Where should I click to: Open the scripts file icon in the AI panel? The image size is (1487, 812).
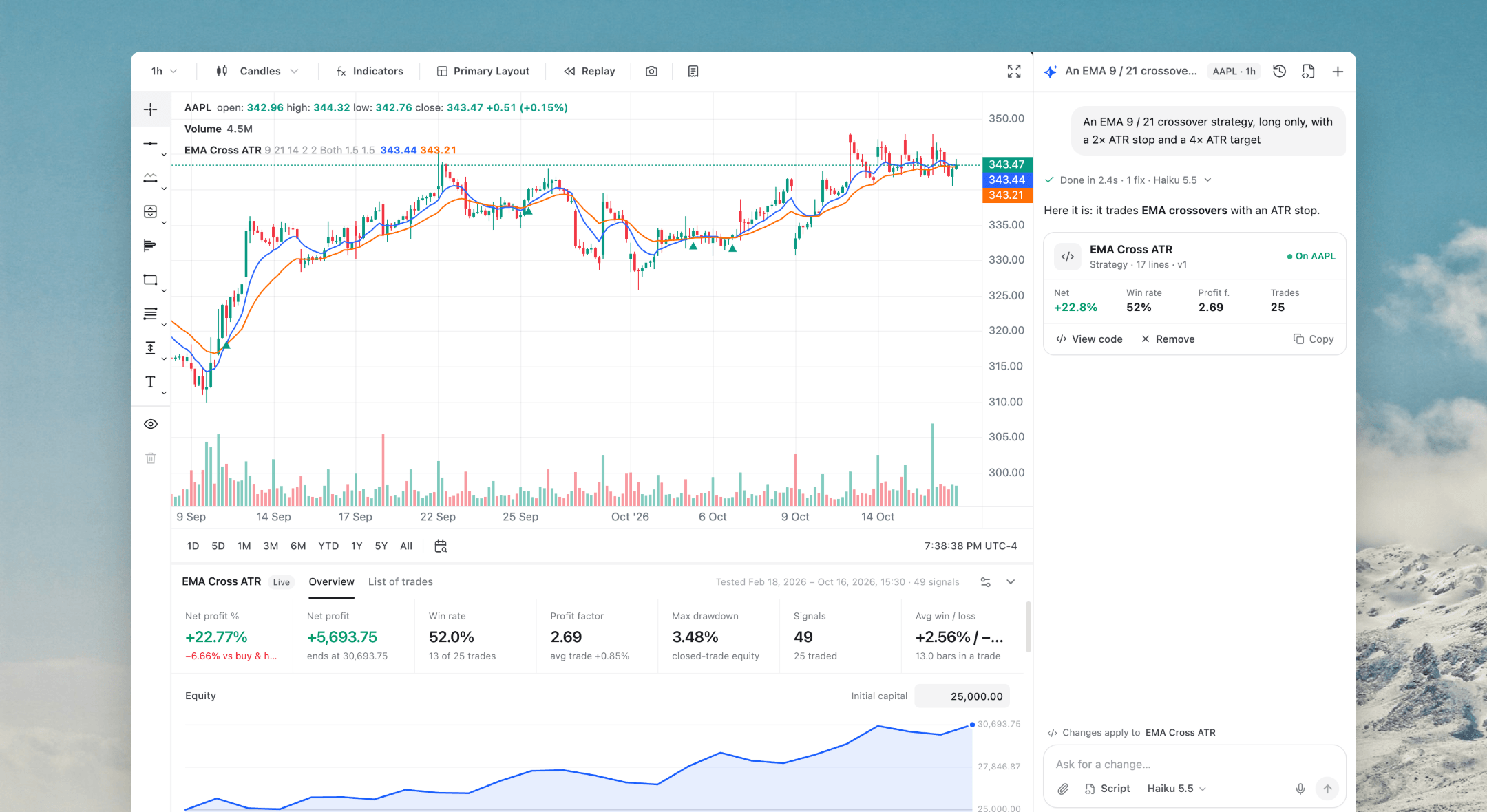pos(1308,71)
